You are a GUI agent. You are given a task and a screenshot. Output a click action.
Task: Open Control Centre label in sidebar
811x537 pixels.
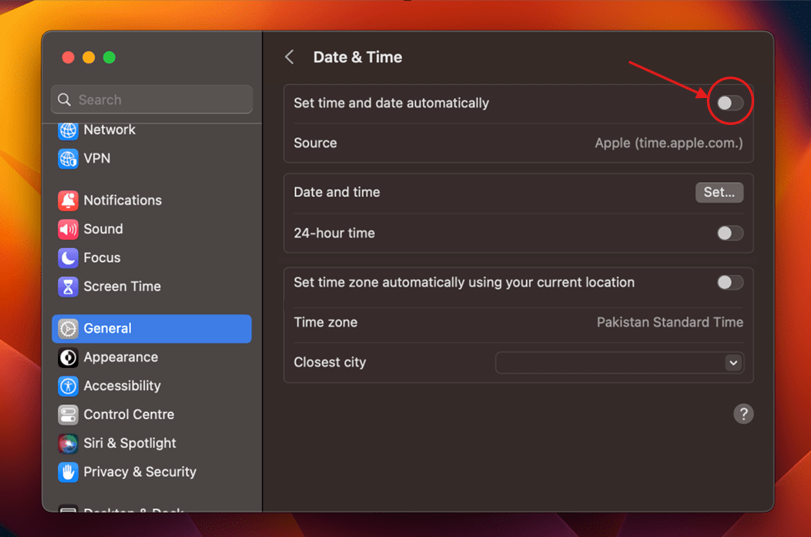pyautogui.click(x=129, y=415)
